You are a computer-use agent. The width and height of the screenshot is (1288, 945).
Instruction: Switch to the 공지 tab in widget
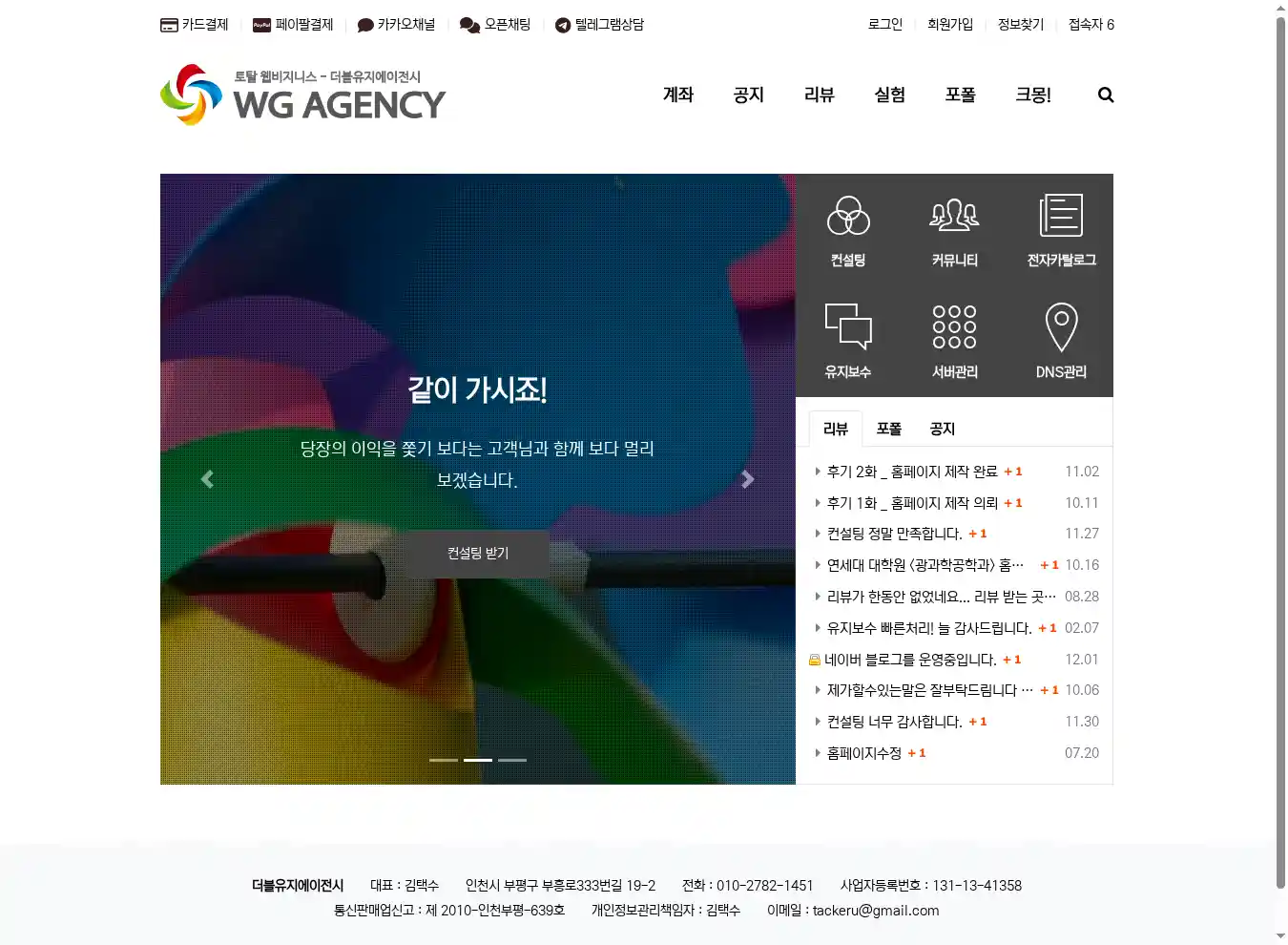pos(943,429)
